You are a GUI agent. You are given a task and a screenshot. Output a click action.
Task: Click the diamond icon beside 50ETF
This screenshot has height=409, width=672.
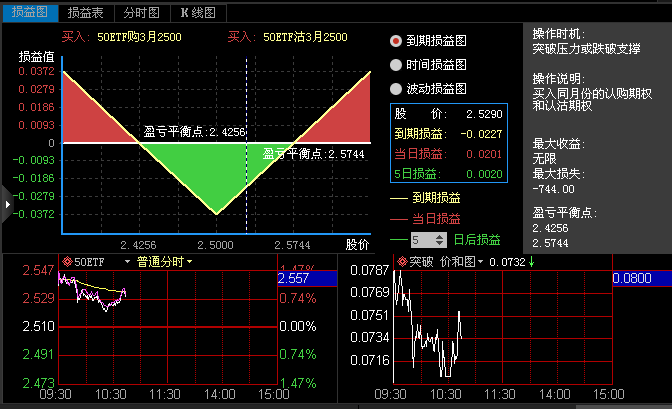pyautogui.click(x=68, y=262)
